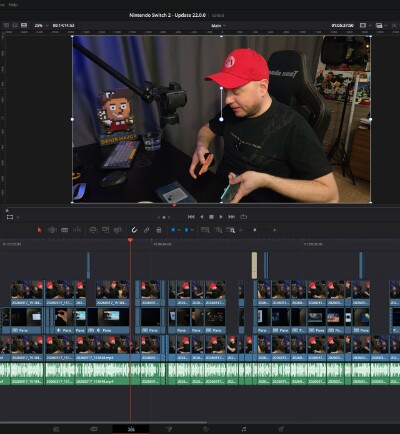Click the Detail Zoom icon

point(218,230)
